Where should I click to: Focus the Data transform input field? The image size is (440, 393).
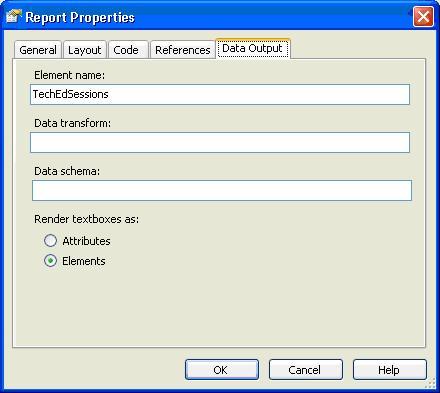point(220,143)
